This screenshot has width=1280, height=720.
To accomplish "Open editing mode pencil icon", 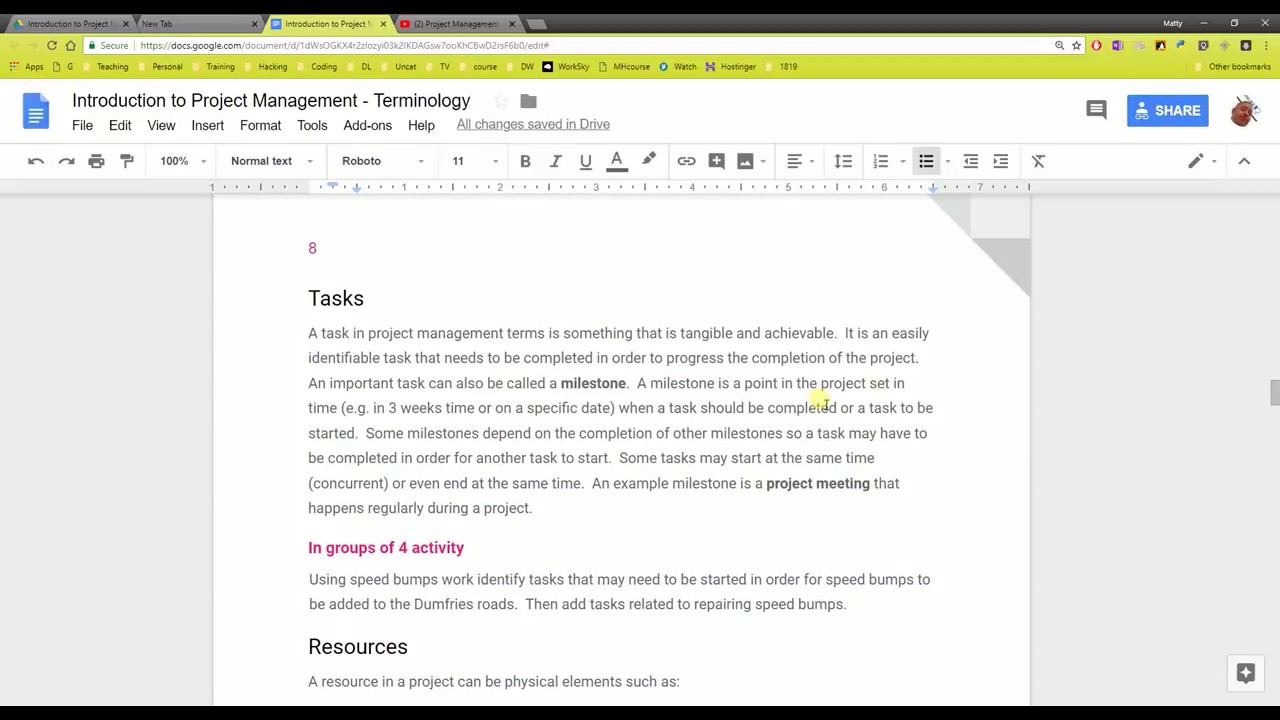I will click(1195, 161).
